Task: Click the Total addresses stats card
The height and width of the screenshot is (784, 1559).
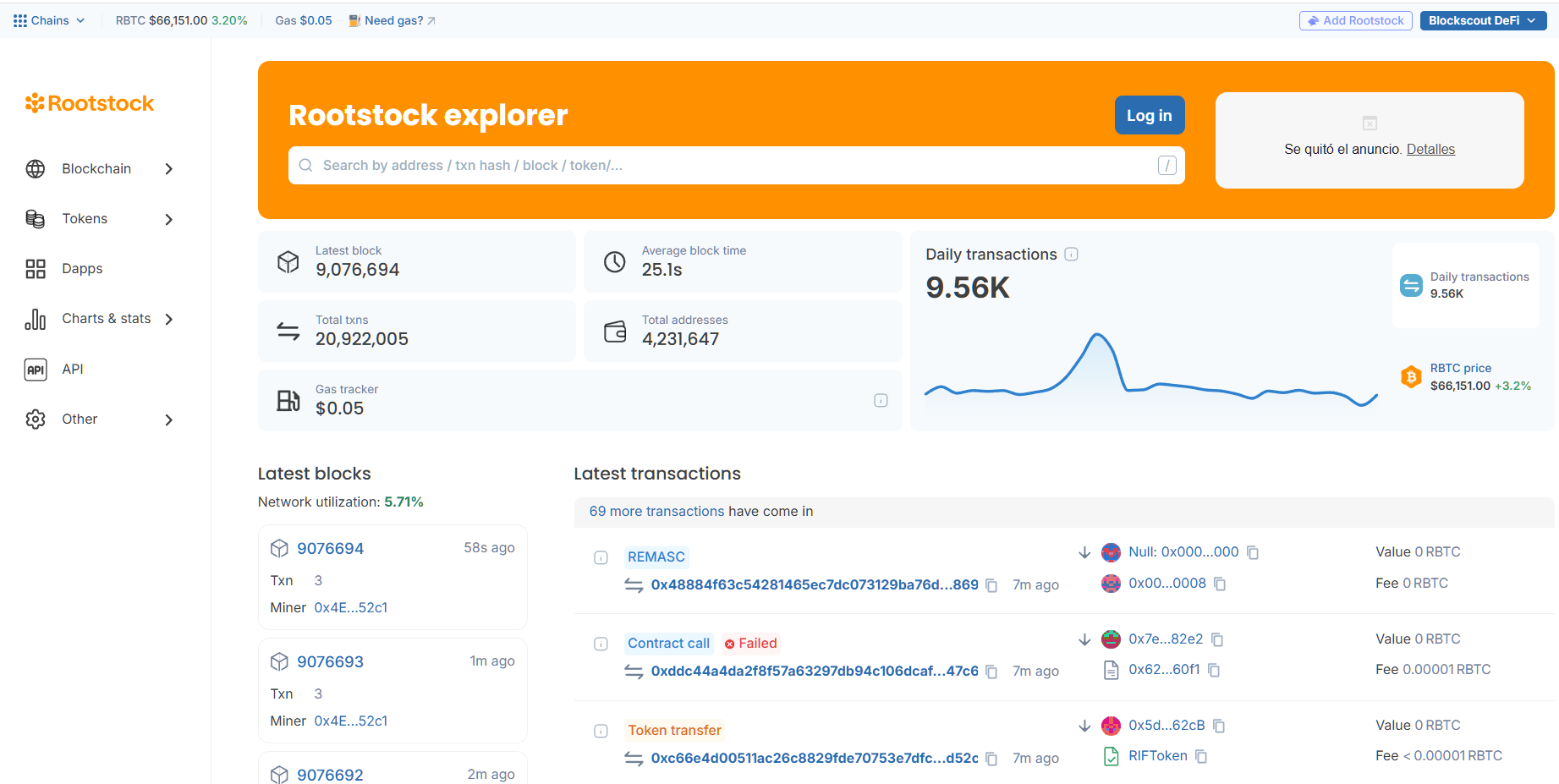Action: pos(743,332)
